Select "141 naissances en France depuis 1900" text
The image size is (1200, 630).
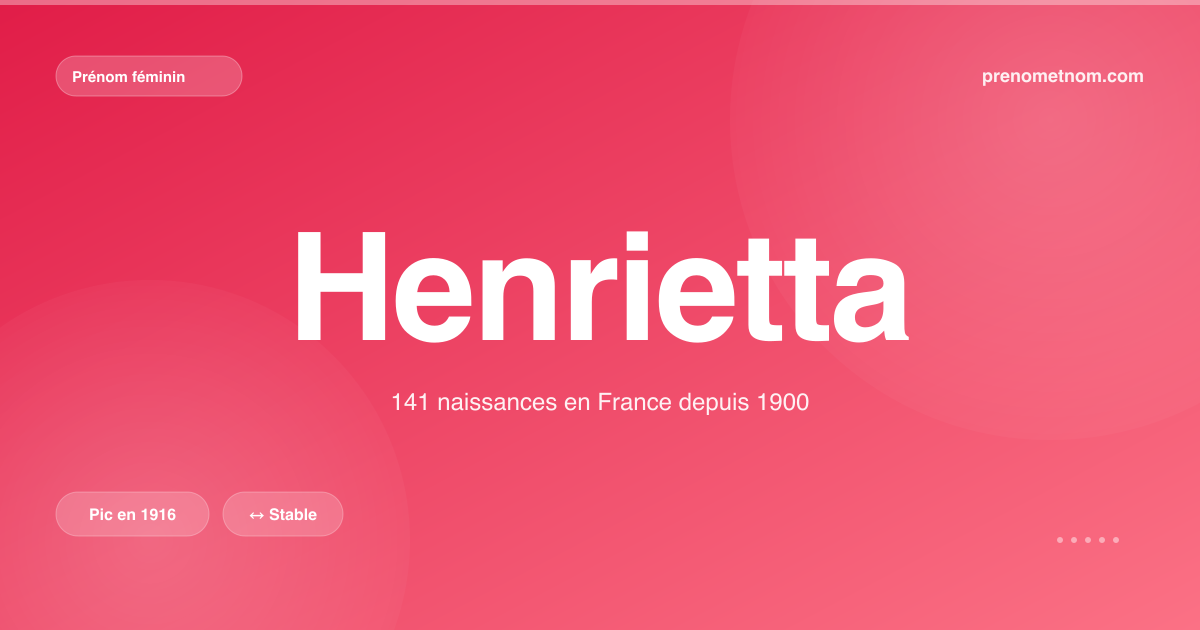click(600, 403)
